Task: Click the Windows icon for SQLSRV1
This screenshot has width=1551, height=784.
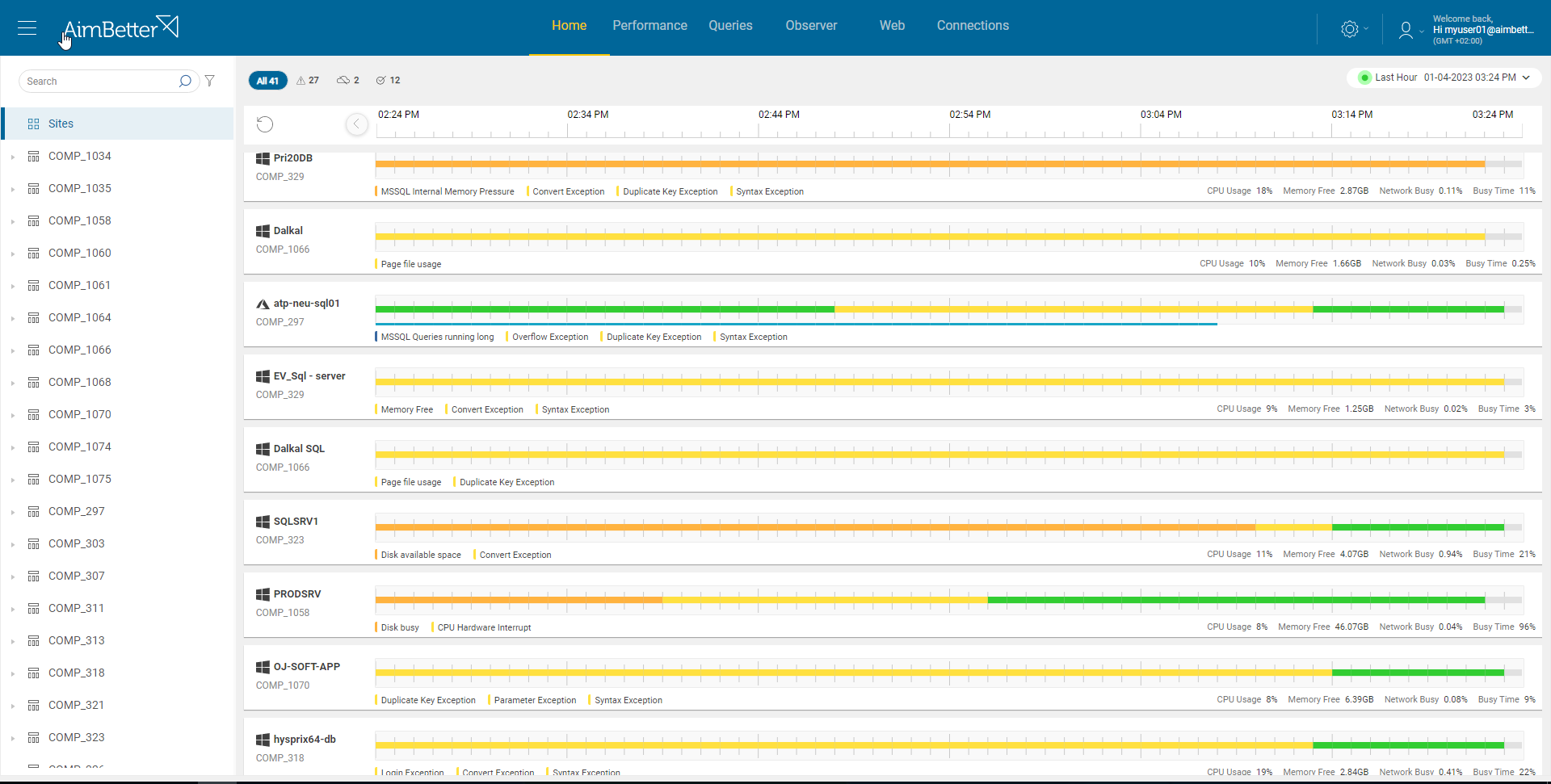Action: click(263, 522)
